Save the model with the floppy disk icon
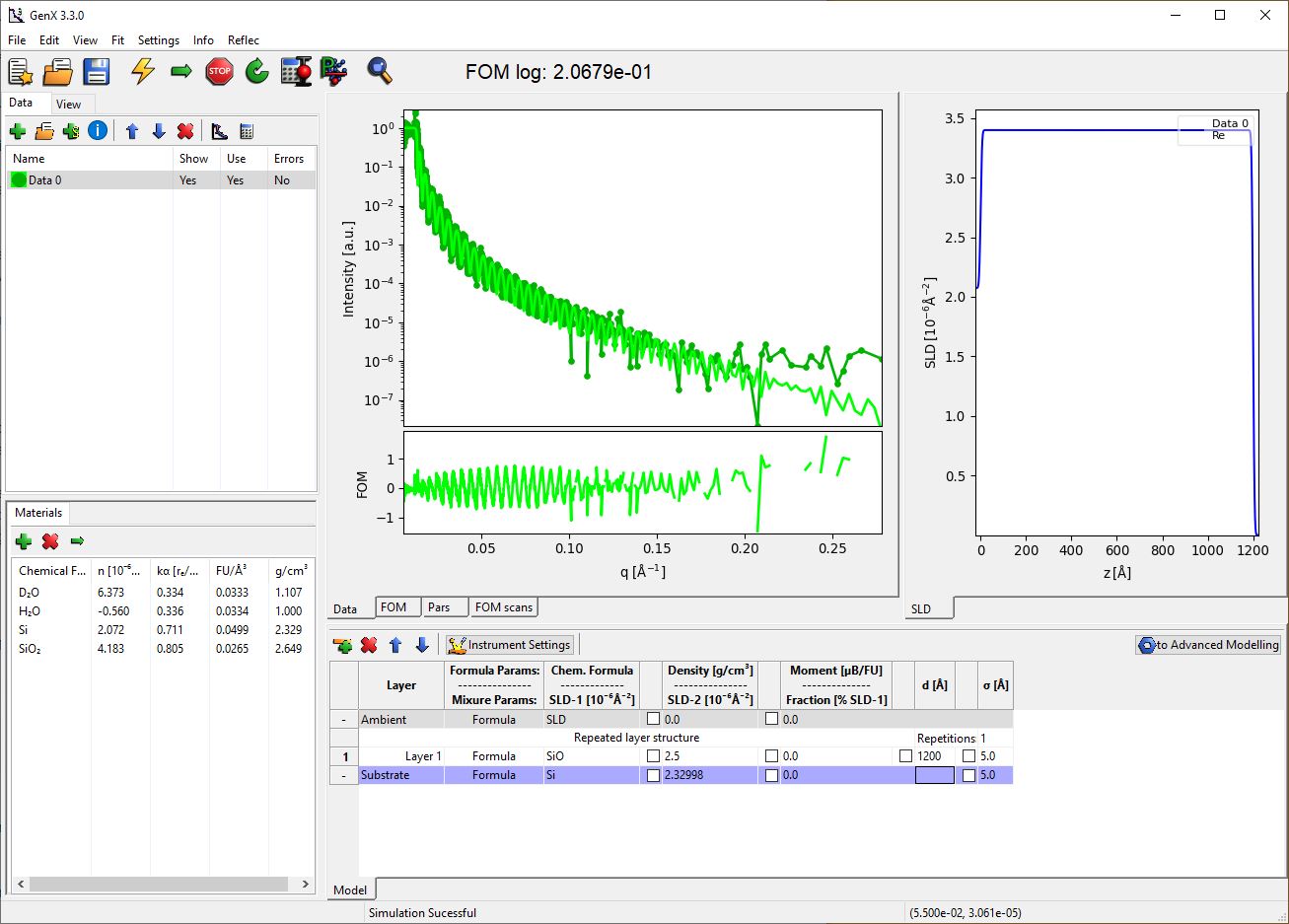 (97, 71)
